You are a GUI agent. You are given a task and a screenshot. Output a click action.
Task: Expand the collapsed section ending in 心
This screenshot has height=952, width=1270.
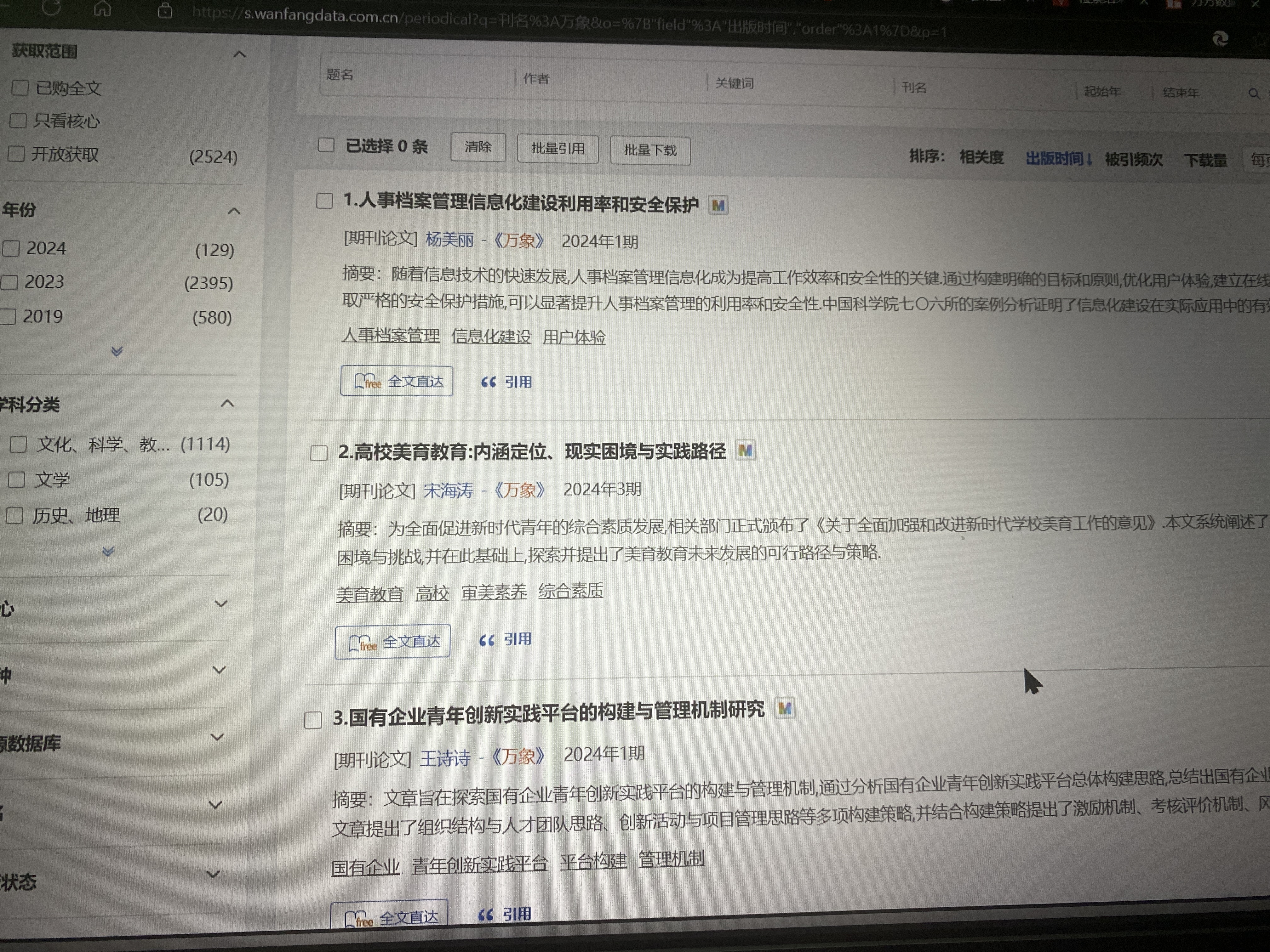pyautogui.click(x=221, y=604)
